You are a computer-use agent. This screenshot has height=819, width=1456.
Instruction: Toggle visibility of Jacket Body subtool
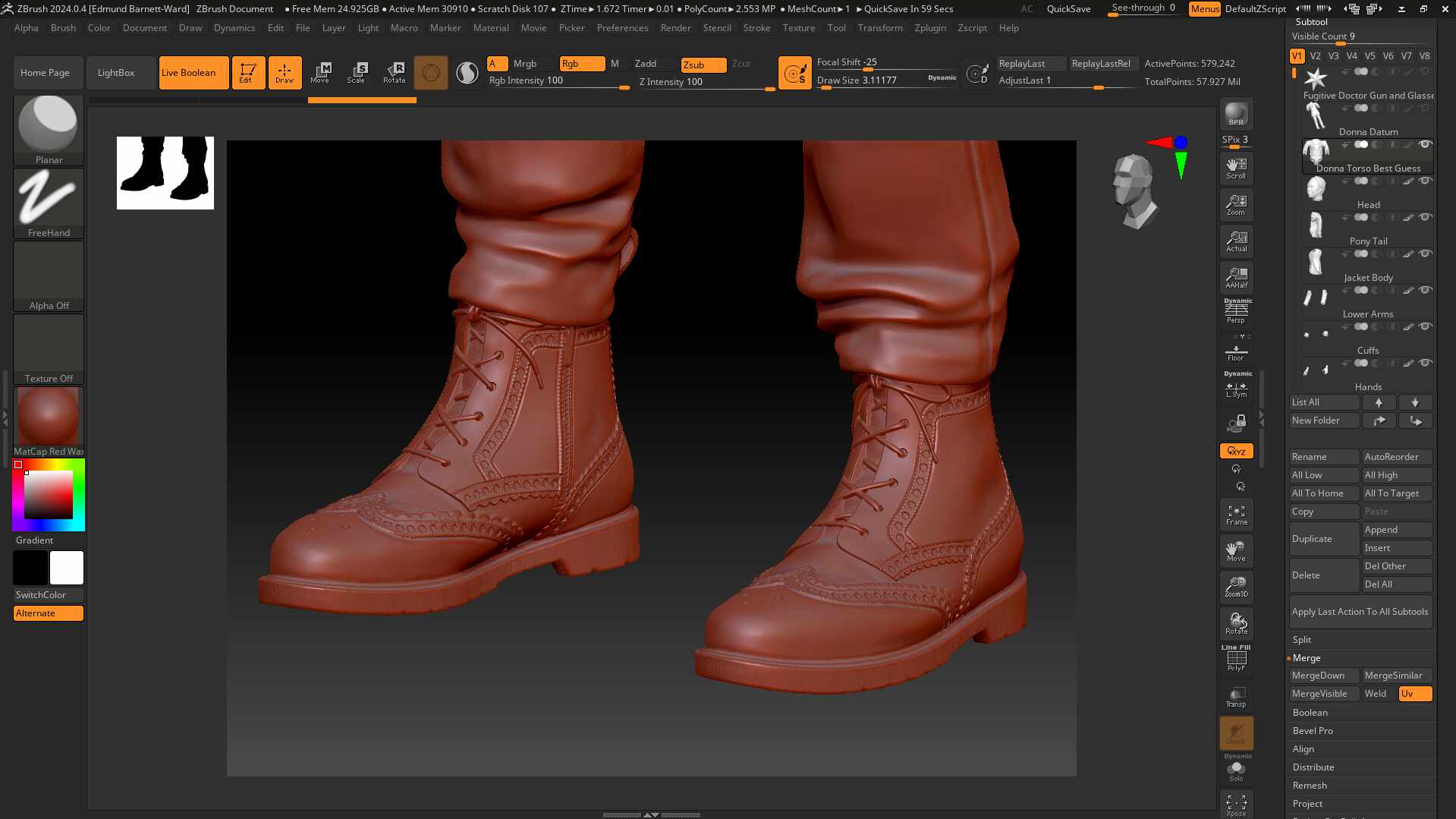(1425, 254)
